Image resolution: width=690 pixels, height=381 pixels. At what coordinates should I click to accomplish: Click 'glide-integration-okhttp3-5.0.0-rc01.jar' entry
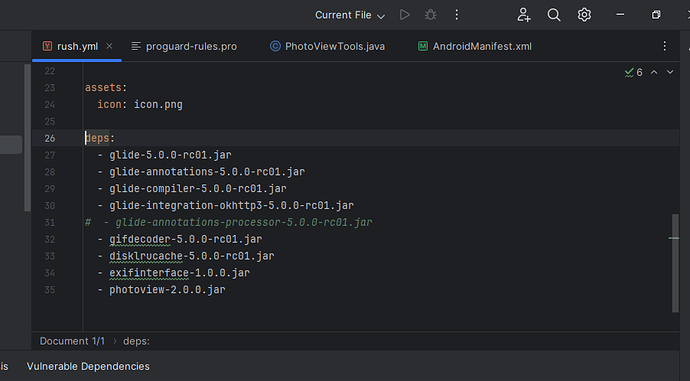pyautogui.click(x=231, y=205)
